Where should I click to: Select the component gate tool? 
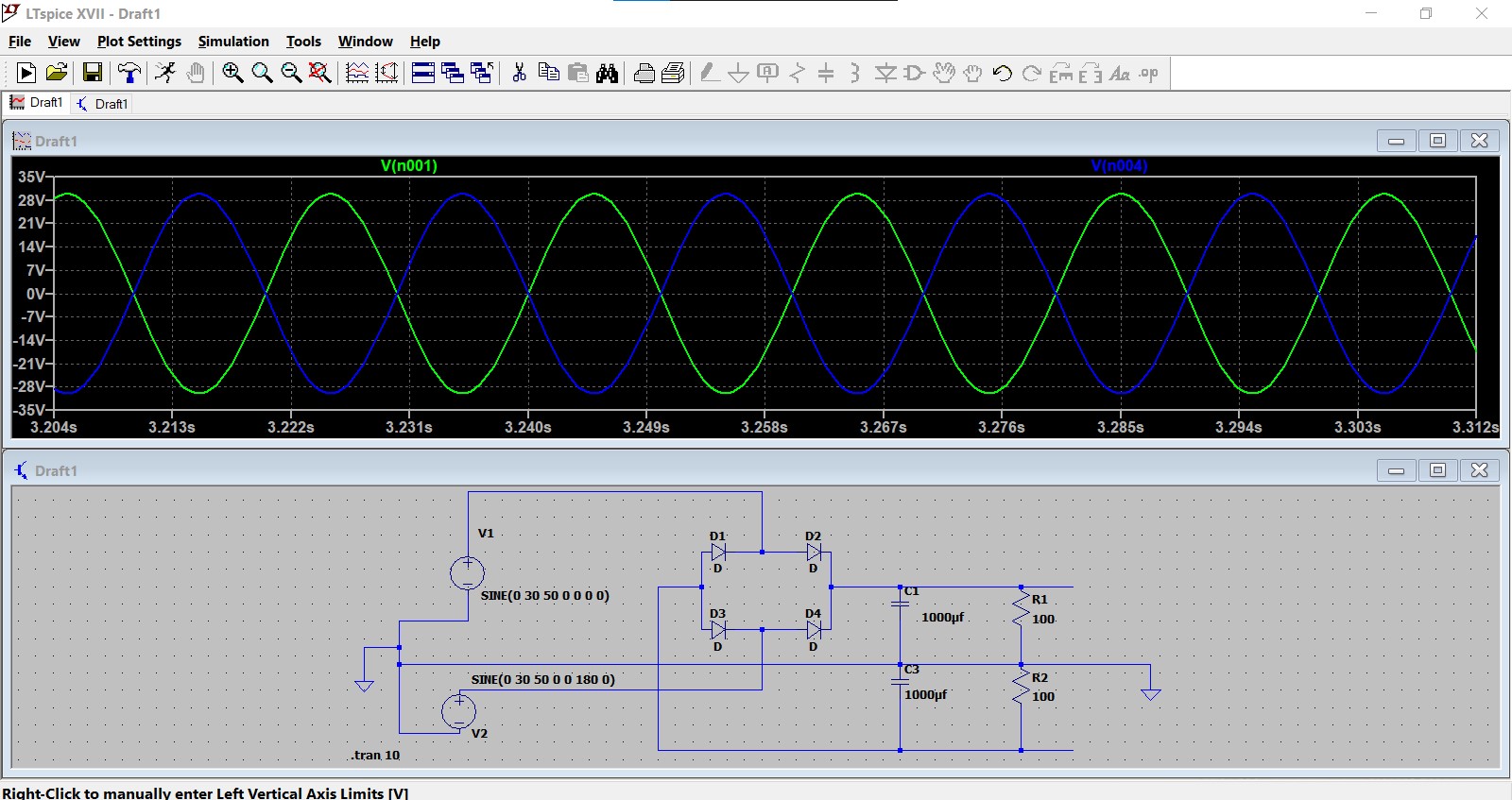click(x=914, y=73)
